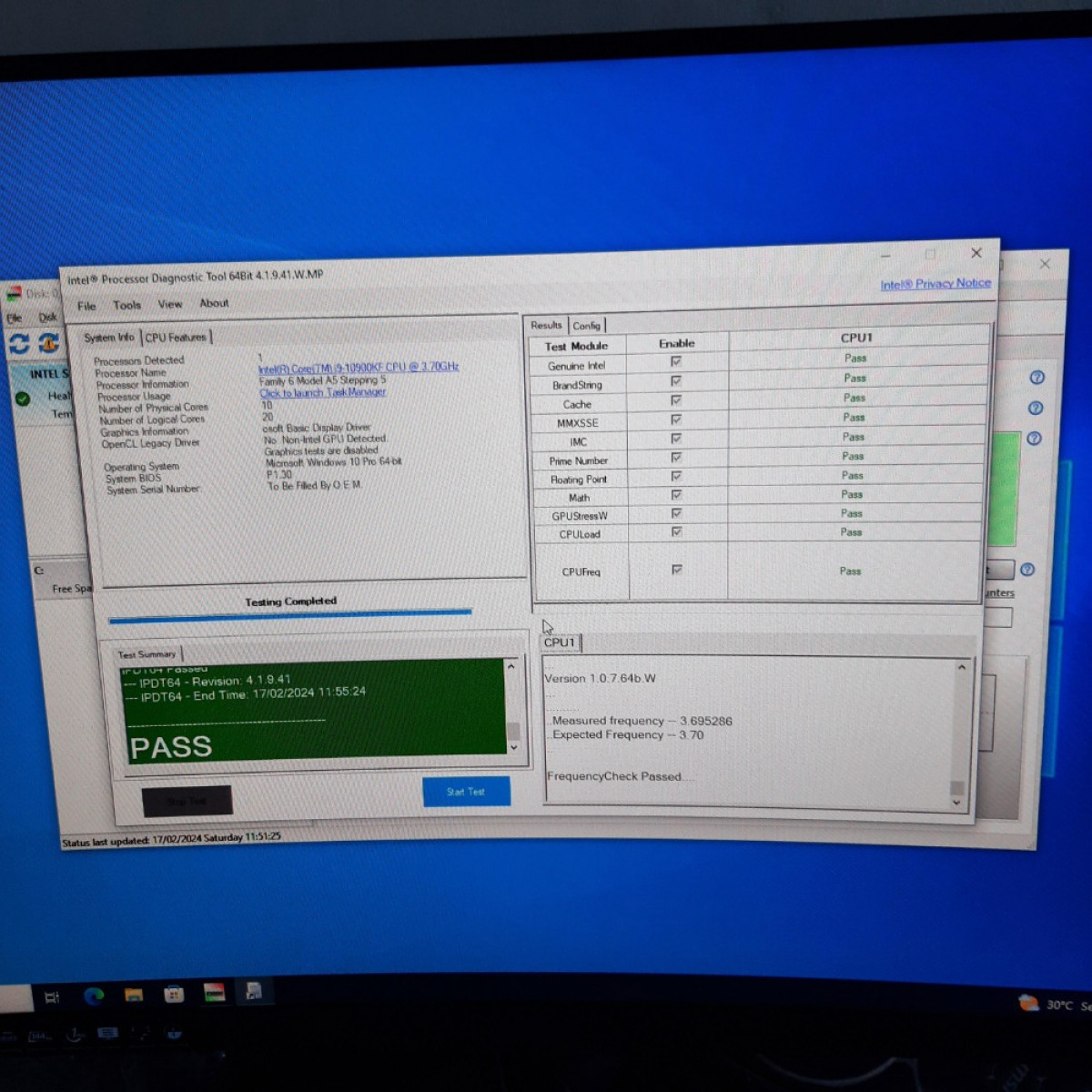Click the Task View taskbar icon
This screenshot has height=1092, width=1092.
[52, 997]
